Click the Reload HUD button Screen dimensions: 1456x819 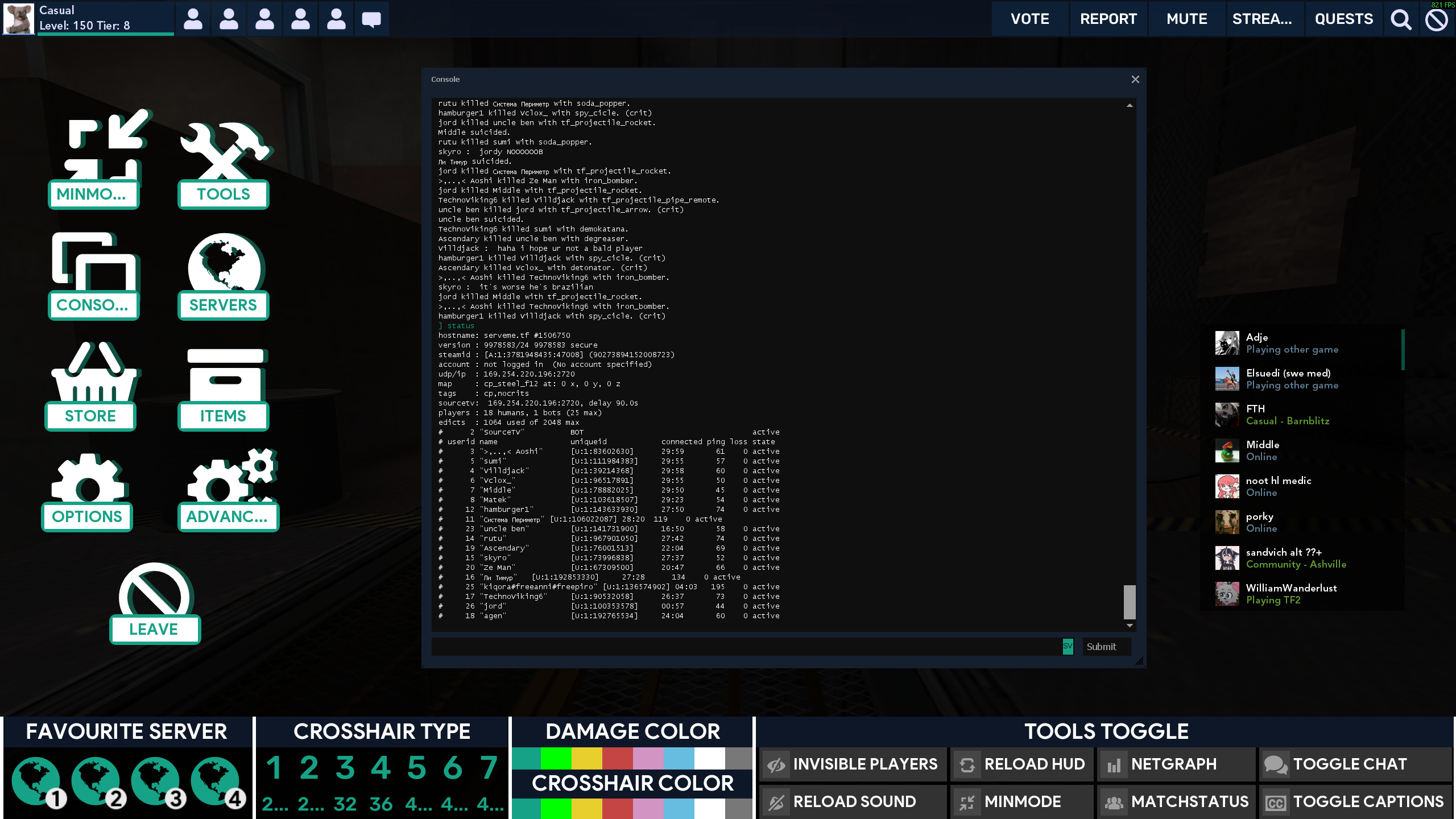(x=1022, y=764)
